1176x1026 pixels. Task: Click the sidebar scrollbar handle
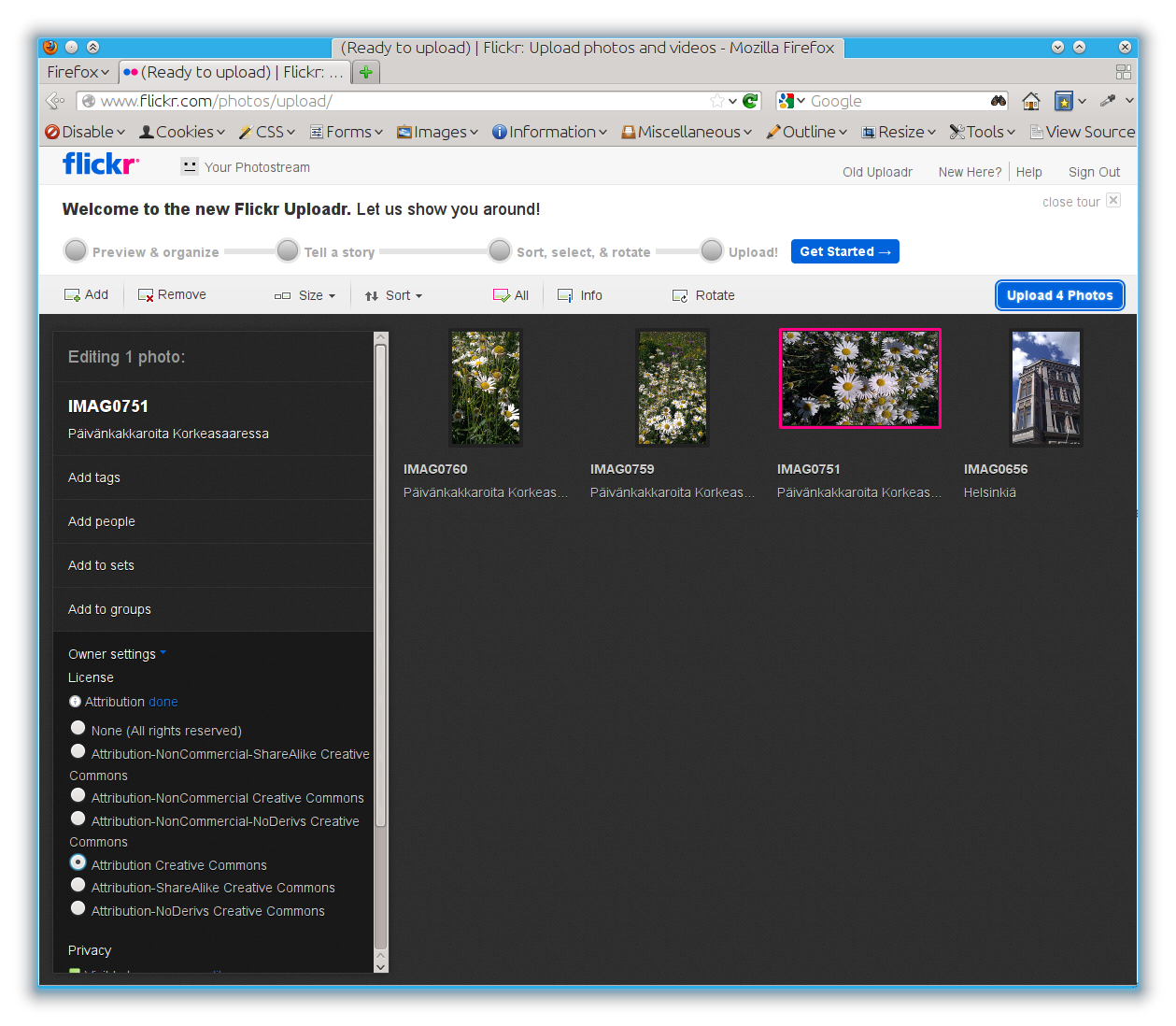(x=380, y=584)
